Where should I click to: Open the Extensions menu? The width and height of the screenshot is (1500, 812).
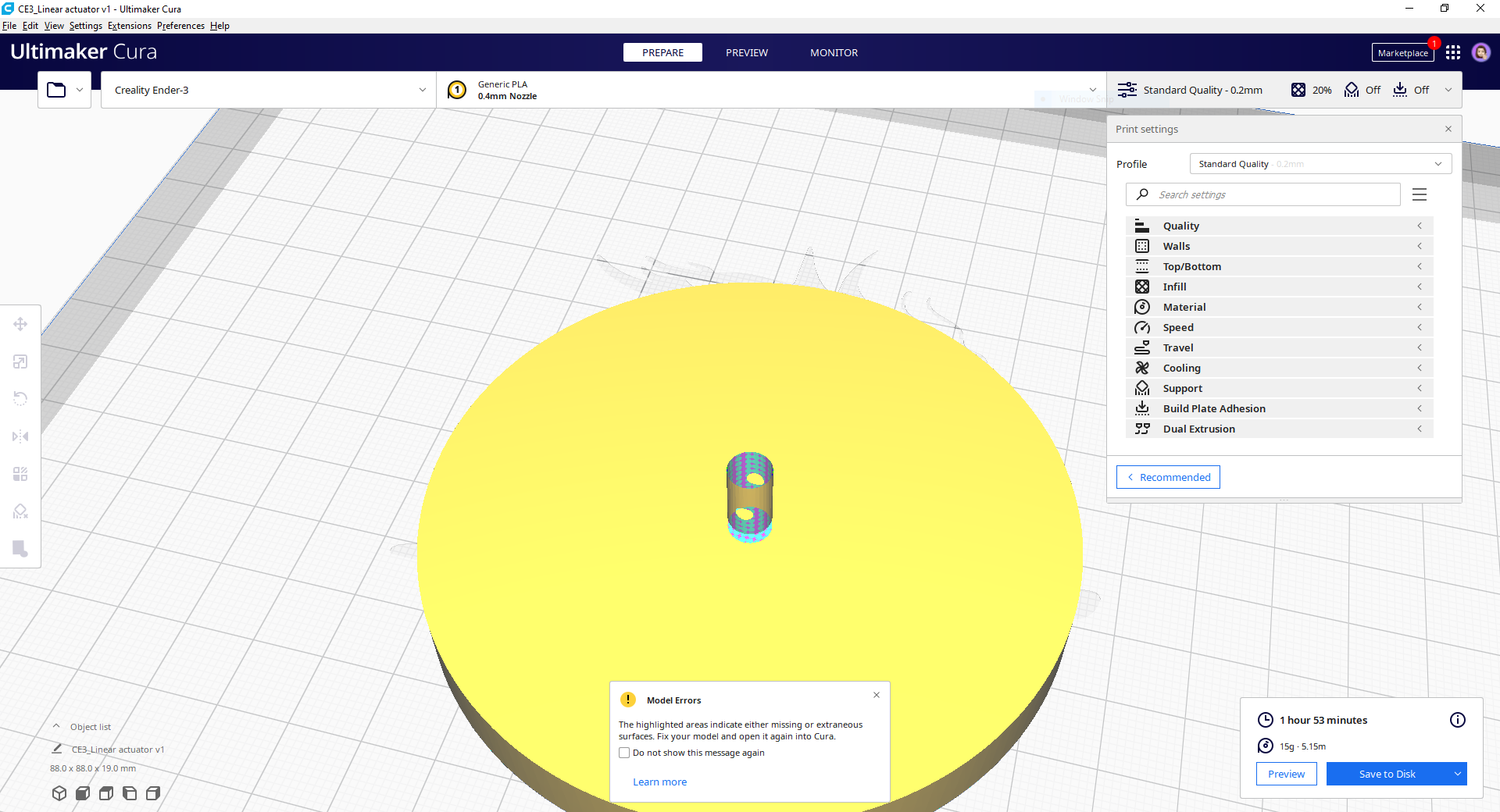(130, 26)
